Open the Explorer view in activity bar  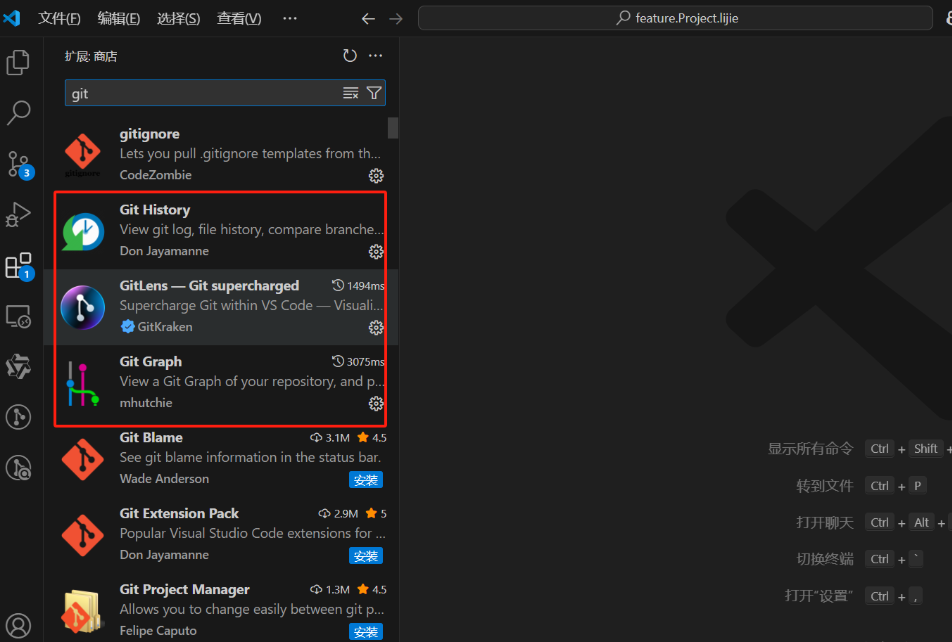[x=18, y=63]
